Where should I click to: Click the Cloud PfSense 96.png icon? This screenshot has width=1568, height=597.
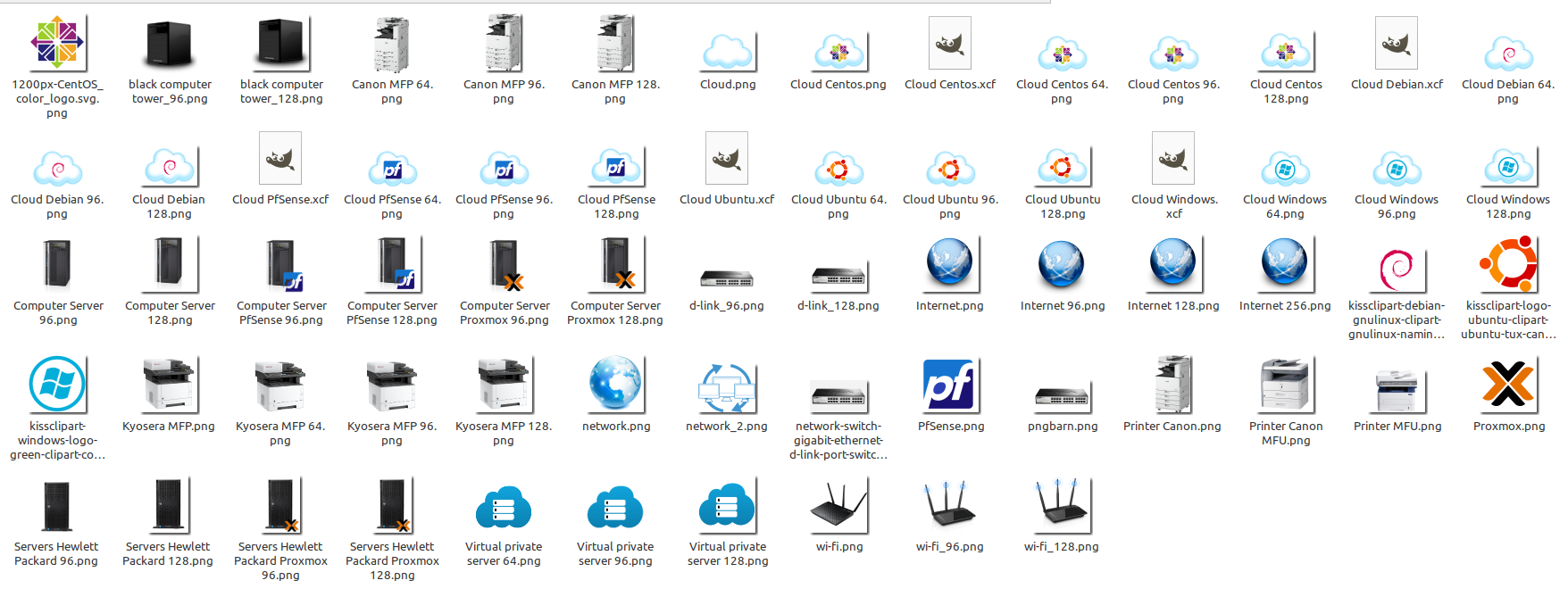click(504, 168)
